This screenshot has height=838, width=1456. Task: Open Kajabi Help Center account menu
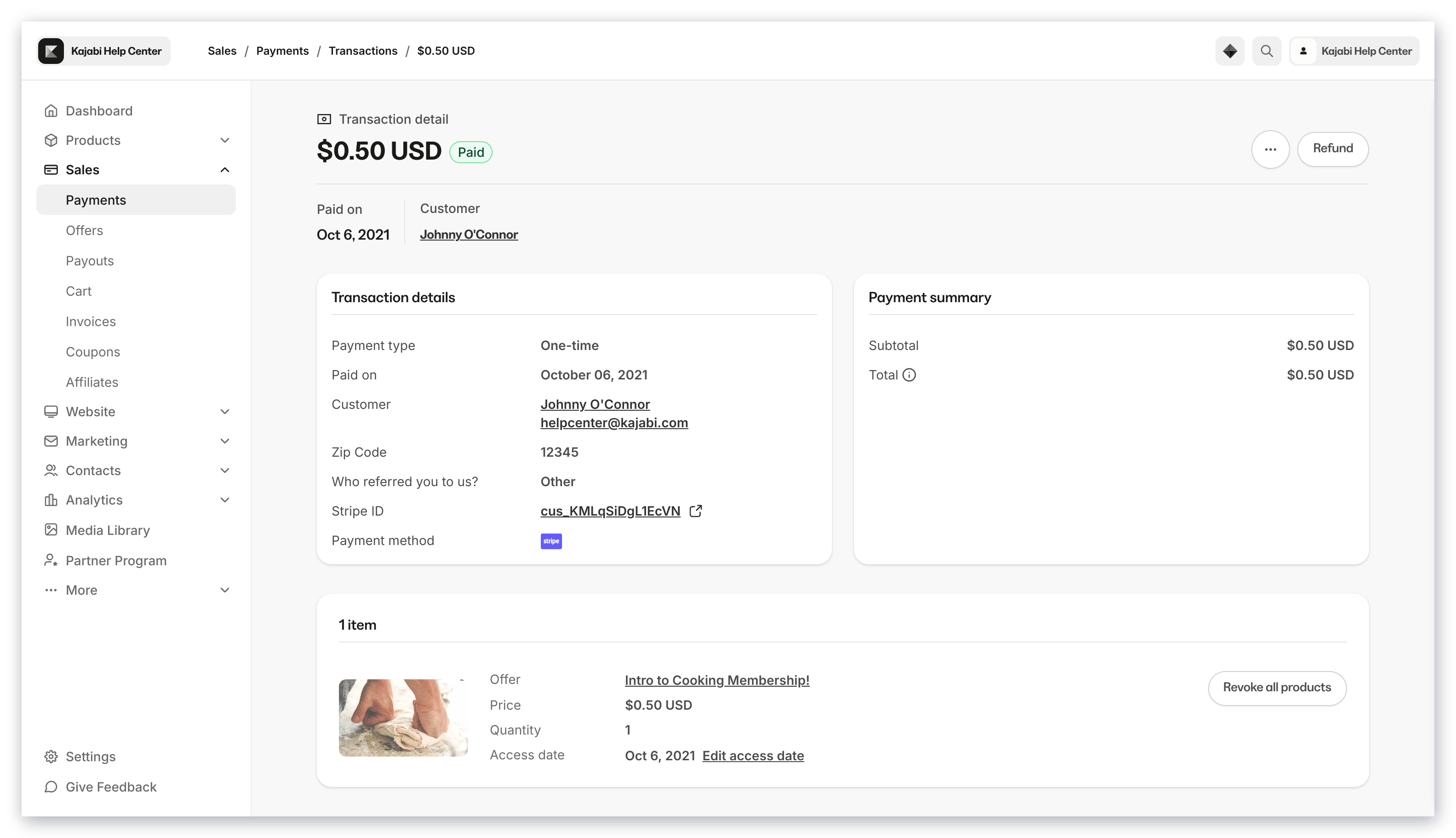click(x=1353, y=51)
